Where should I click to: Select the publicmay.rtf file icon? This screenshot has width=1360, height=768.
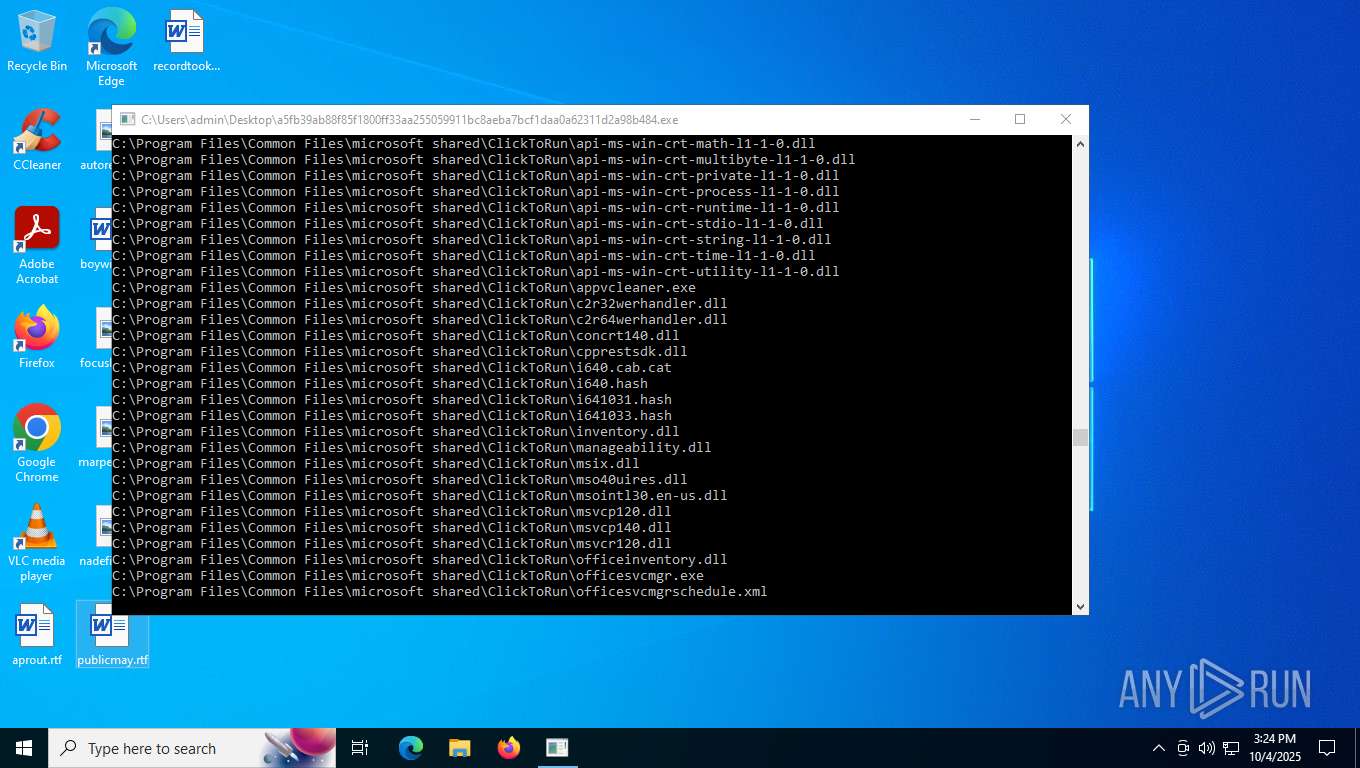(112, 635)
